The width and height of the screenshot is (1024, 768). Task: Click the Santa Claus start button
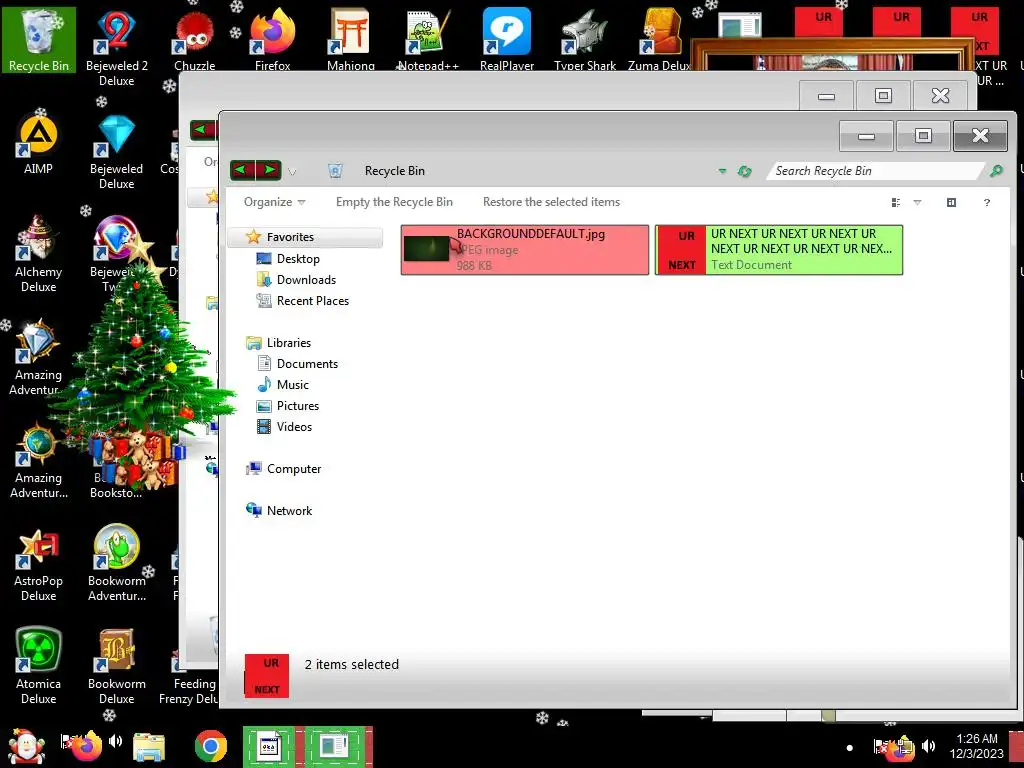[26, 746]
